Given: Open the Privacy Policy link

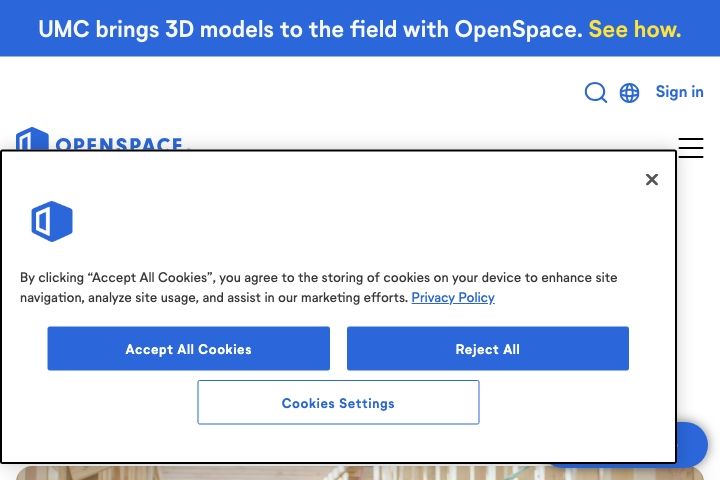Looking at the screenshot, I should pyautogui.click(x=453, y=298).
